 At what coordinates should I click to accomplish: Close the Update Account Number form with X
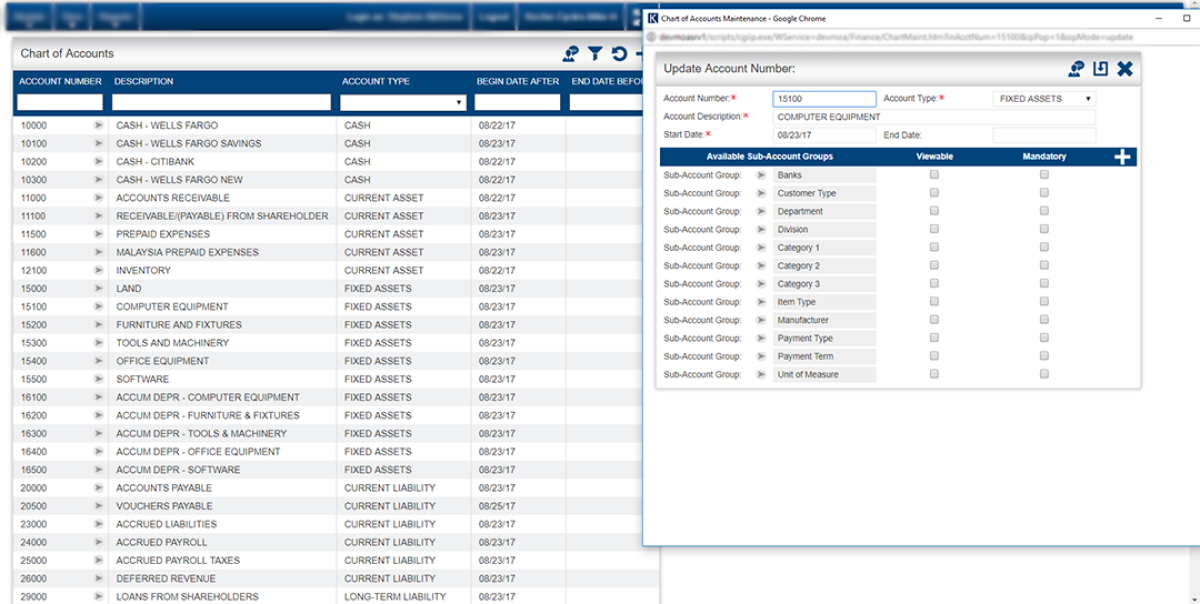(x=1125, y=69)
